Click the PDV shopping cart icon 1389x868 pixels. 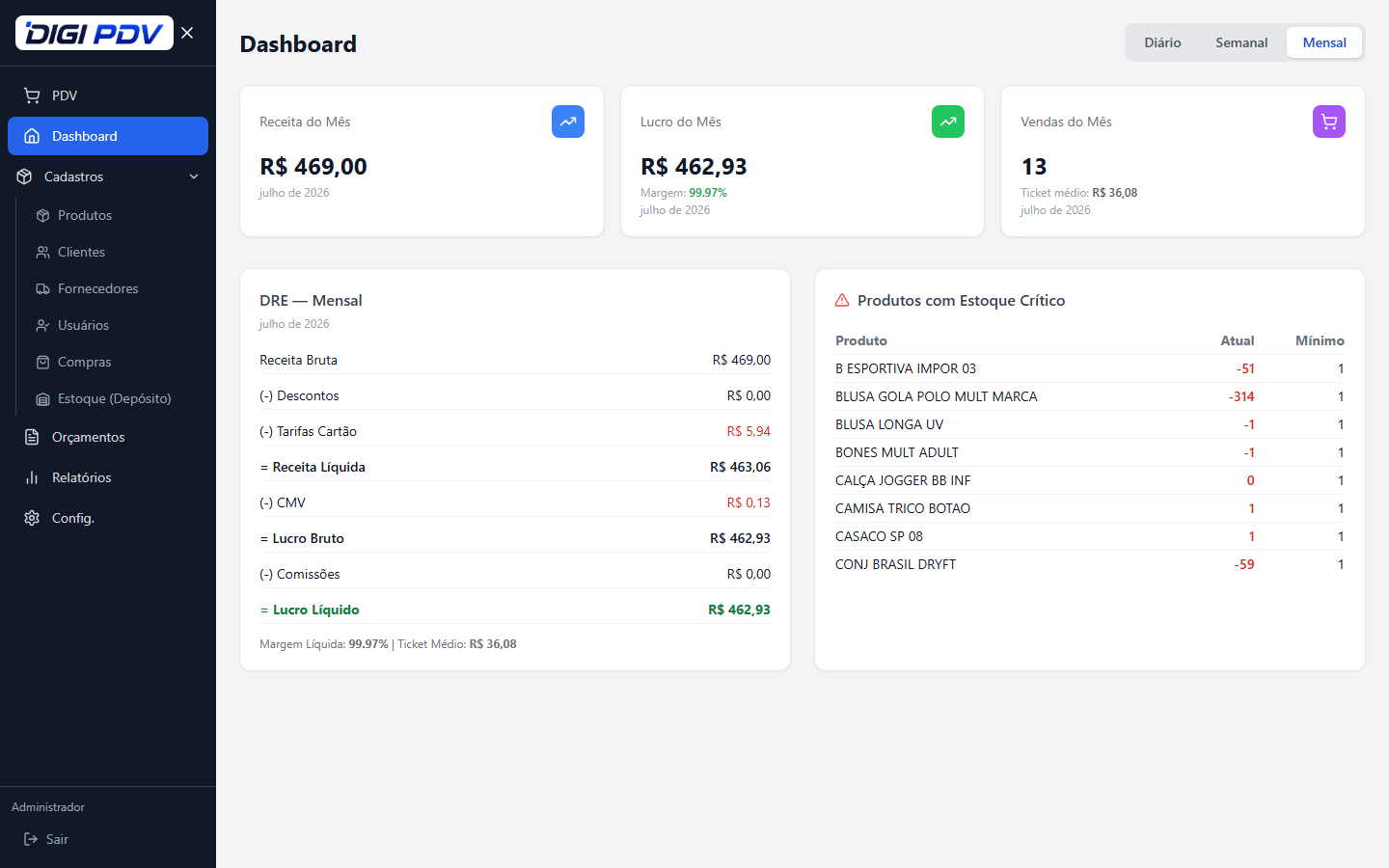click(x=32, y=95)
